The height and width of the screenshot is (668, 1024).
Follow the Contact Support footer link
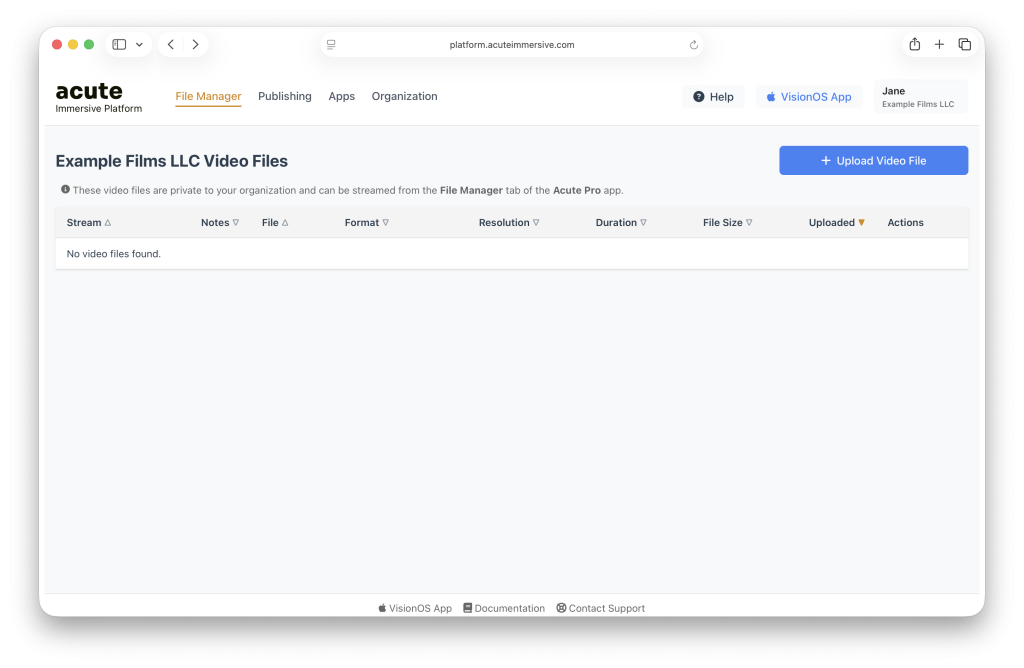tap(600, 608)
